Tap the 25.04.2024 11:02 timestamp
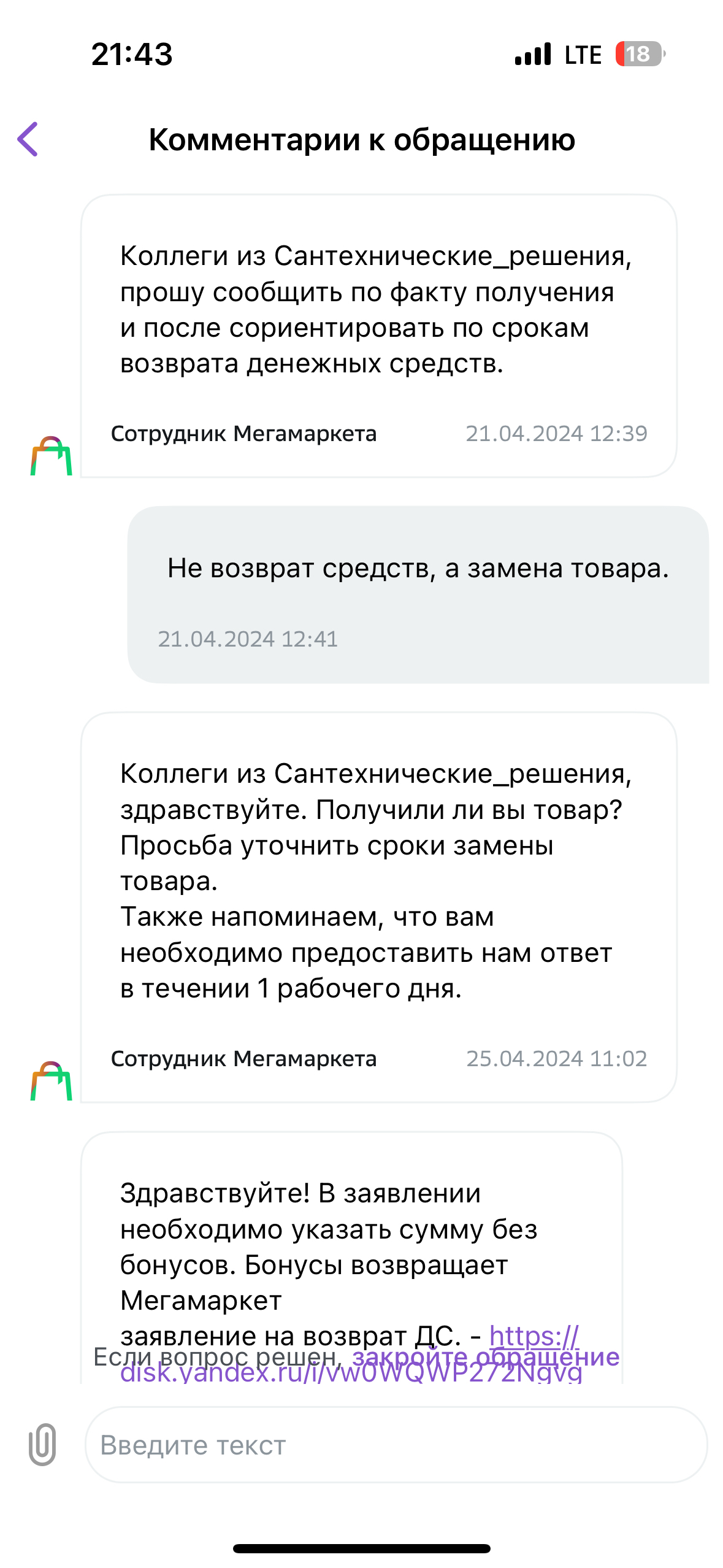Image resolution: width=723 pixels, height=1568 pixels. pos(556,1059)
